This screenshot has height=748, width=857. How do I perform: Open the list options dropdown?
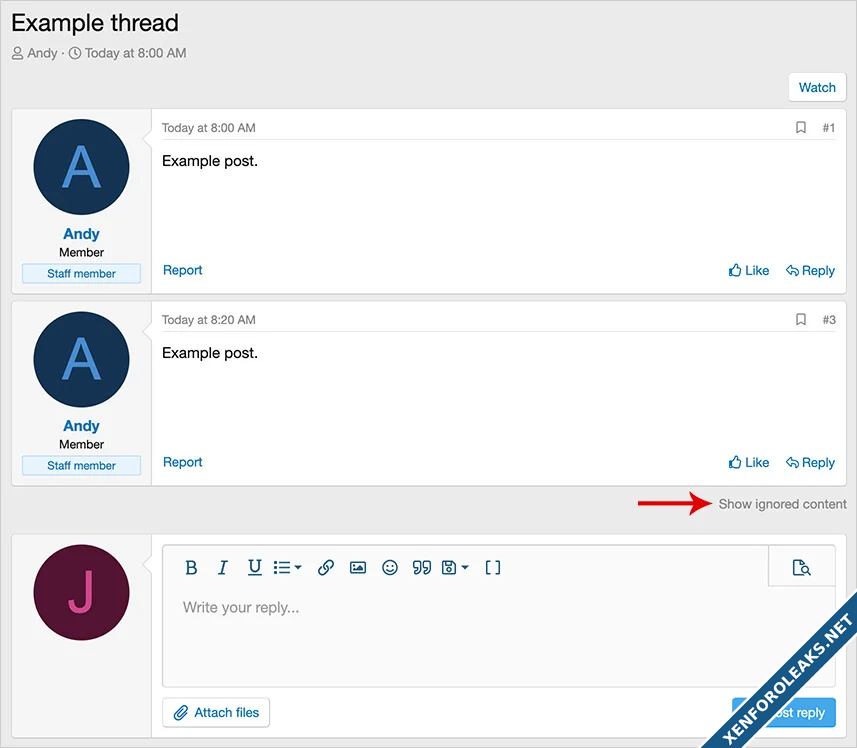pyautogui.click(x=288, y=568)
